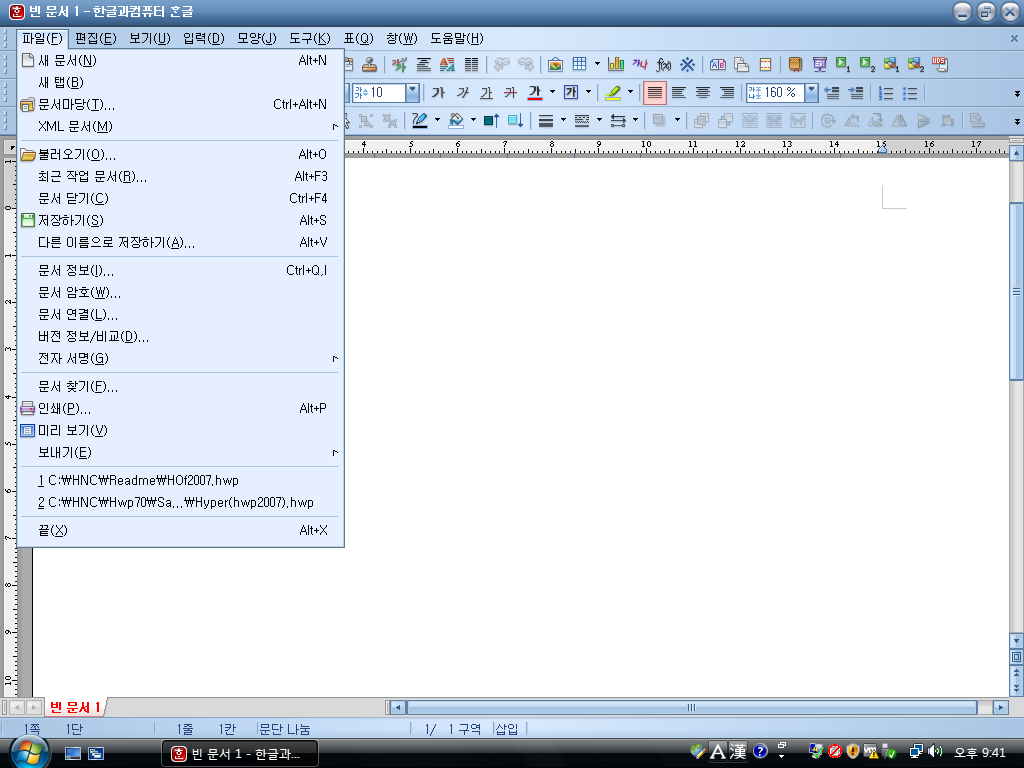Click the decrease indent icon
The height and width of the screenshot is (768, 1024).
pyautogui.click(x=831, y=93)
